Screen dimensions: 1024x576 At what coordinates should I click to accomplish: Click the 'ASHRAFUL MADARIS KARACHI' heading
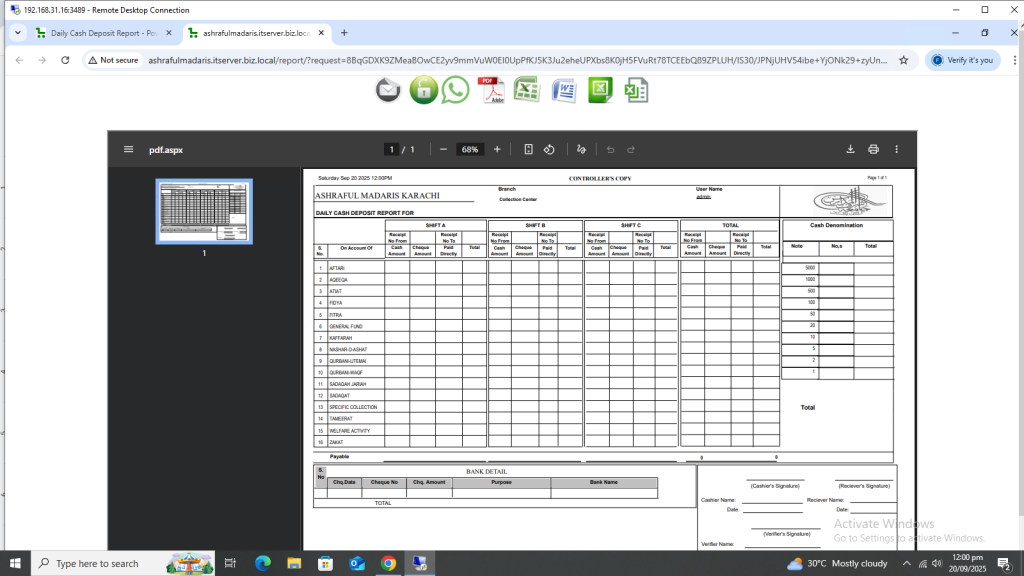coord(377,195)
